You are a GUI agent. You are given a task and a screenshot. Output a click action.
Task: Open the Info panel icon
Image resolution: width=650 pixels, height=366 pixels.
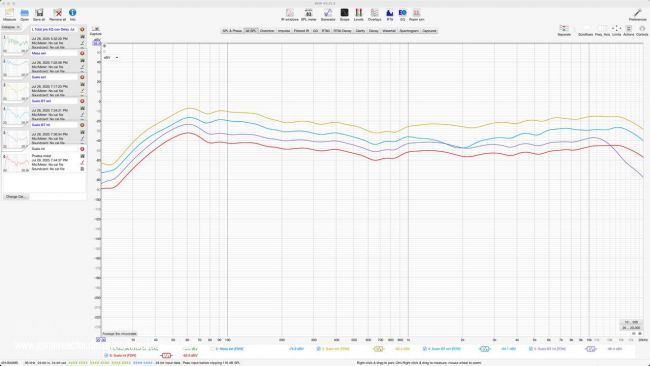click(73, 15)
